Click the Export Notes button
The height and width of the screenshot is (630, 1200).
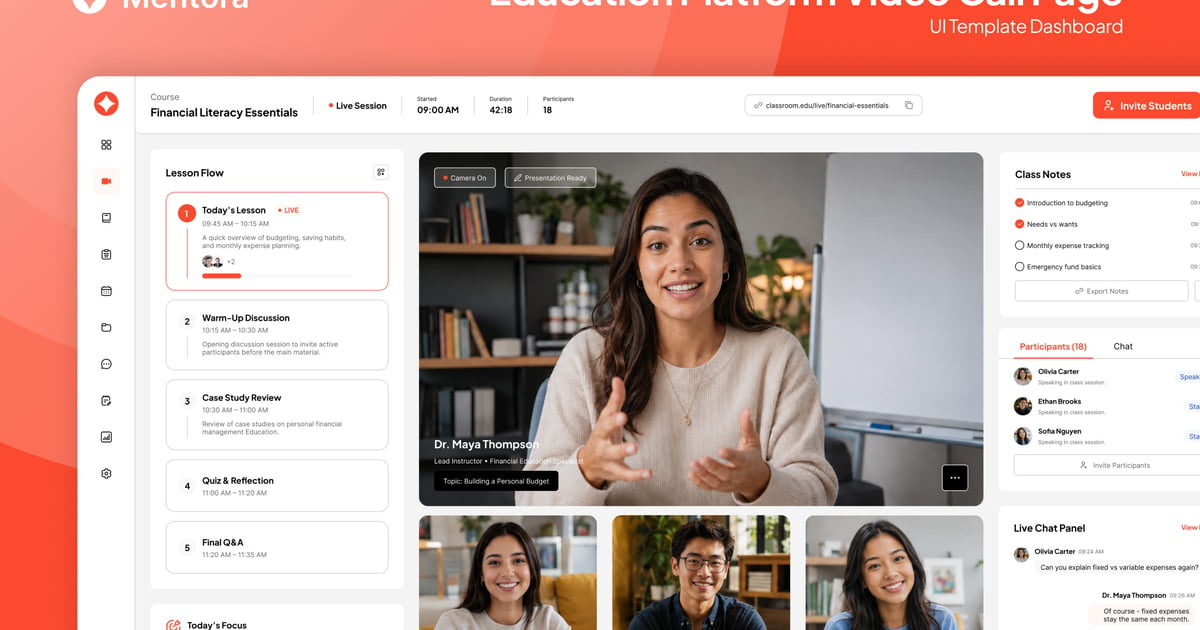pyautogui.click(x=1101, y=291)
